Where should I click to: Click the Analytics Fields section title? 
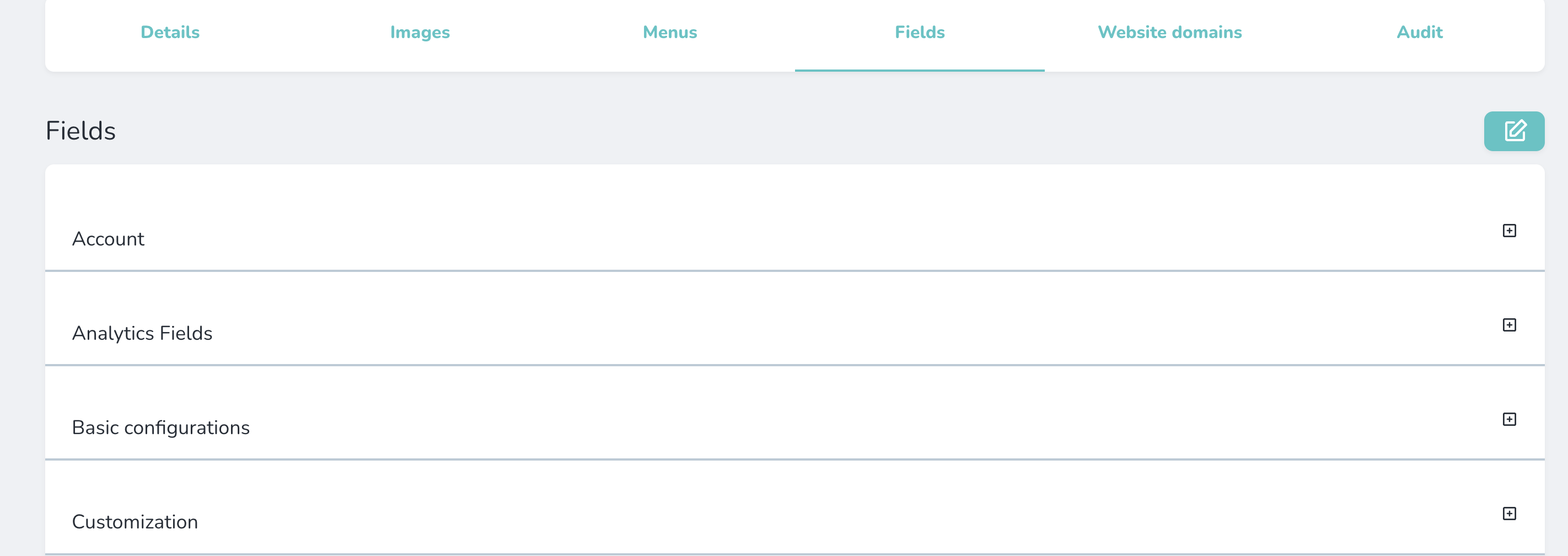point(142,333)
